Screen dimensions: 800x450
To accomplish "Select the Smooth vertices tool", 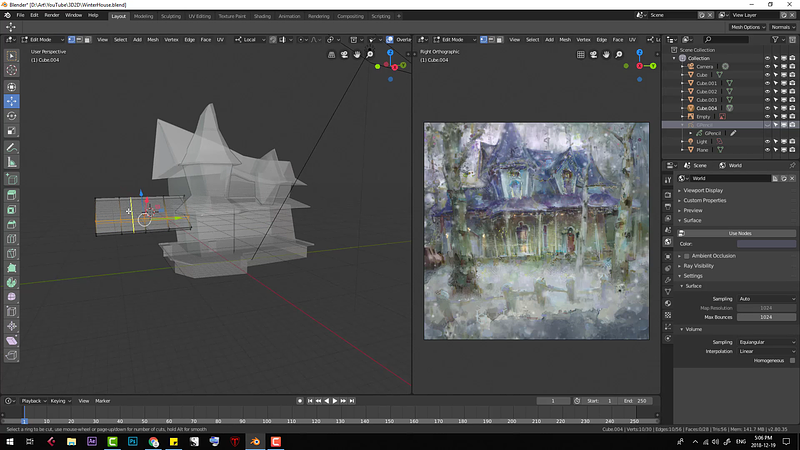I will point(11,297).
